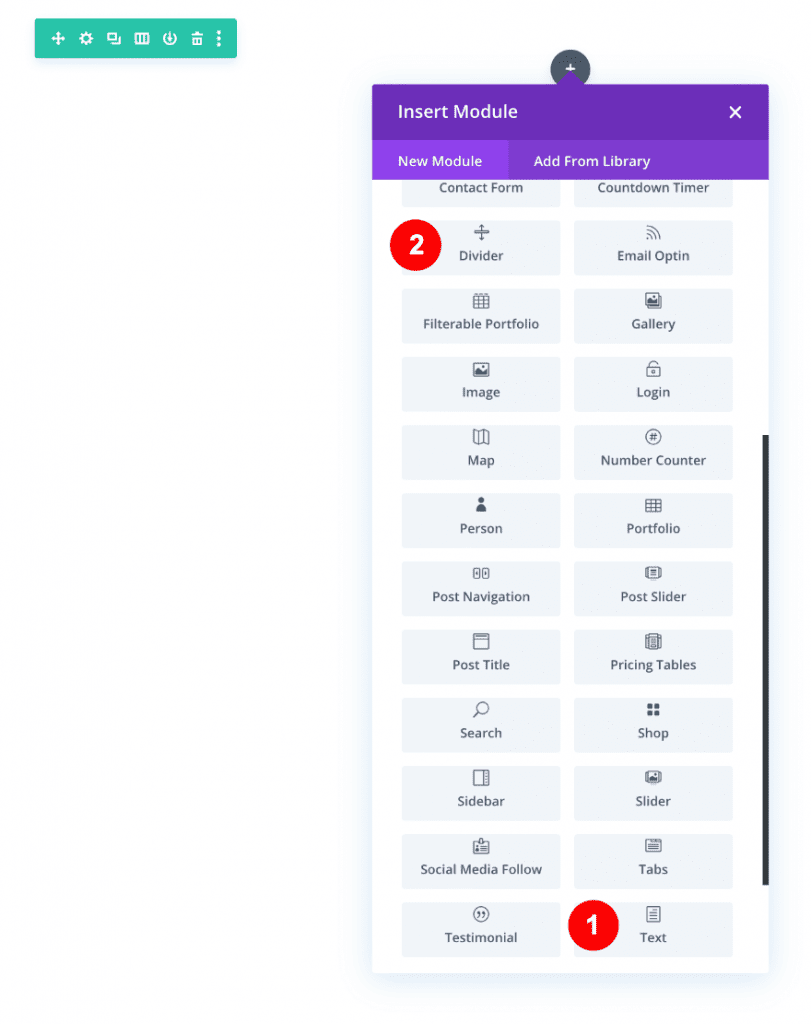The width and height of the screenshot is (811, 1024).
Task: Select the New Module tab
Action: (440, 160)
